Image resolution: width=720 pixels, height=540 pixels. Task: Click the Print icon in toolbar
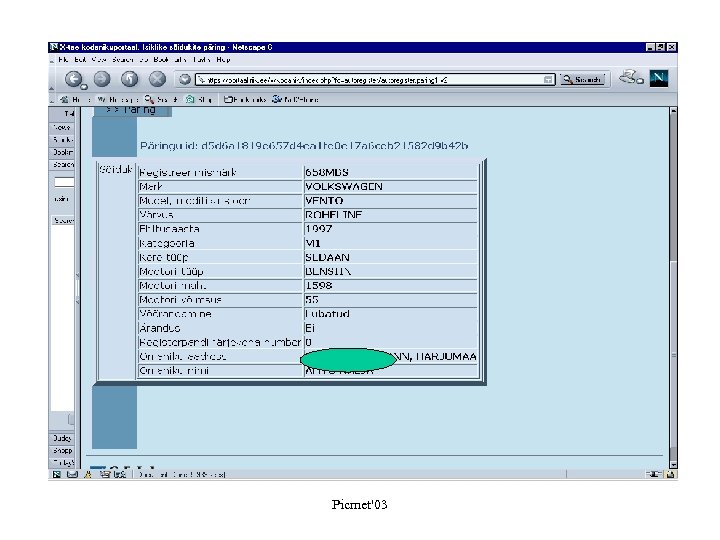coord(630,78)
